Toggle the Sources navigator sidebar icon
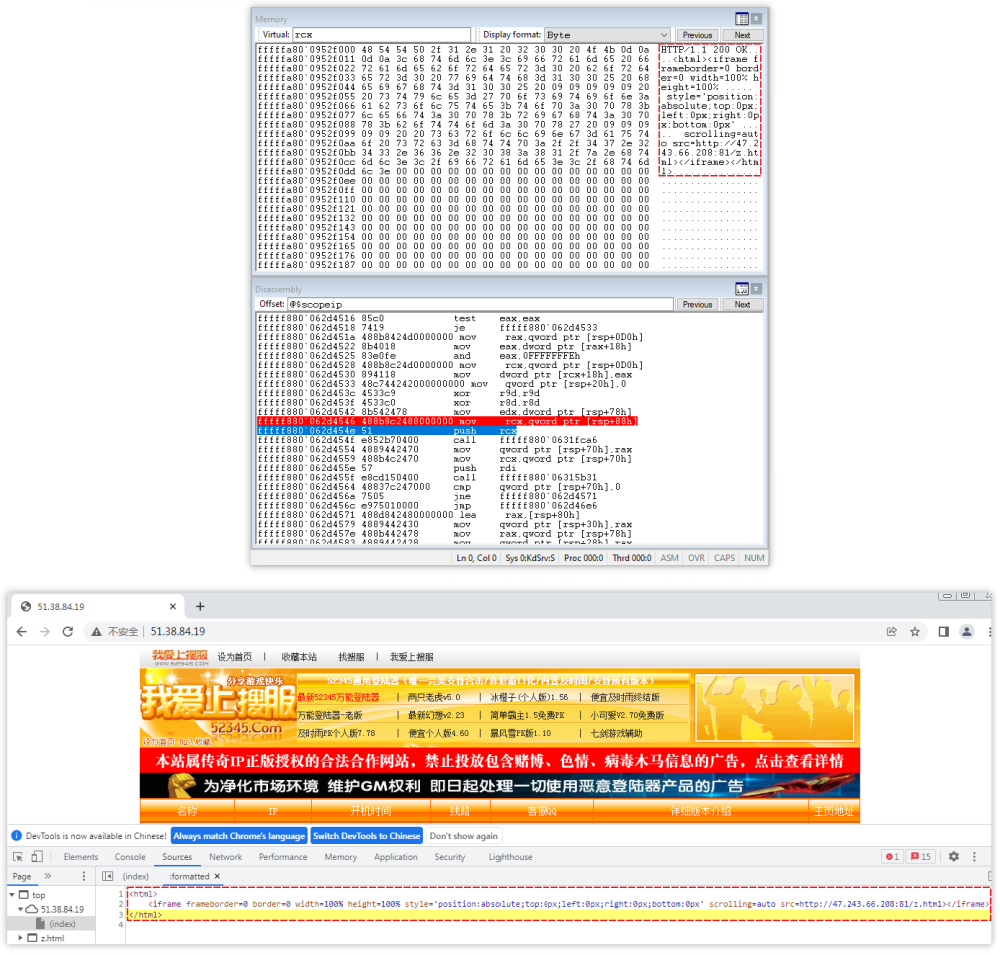 pyautogui.click(x=108, y=876)
